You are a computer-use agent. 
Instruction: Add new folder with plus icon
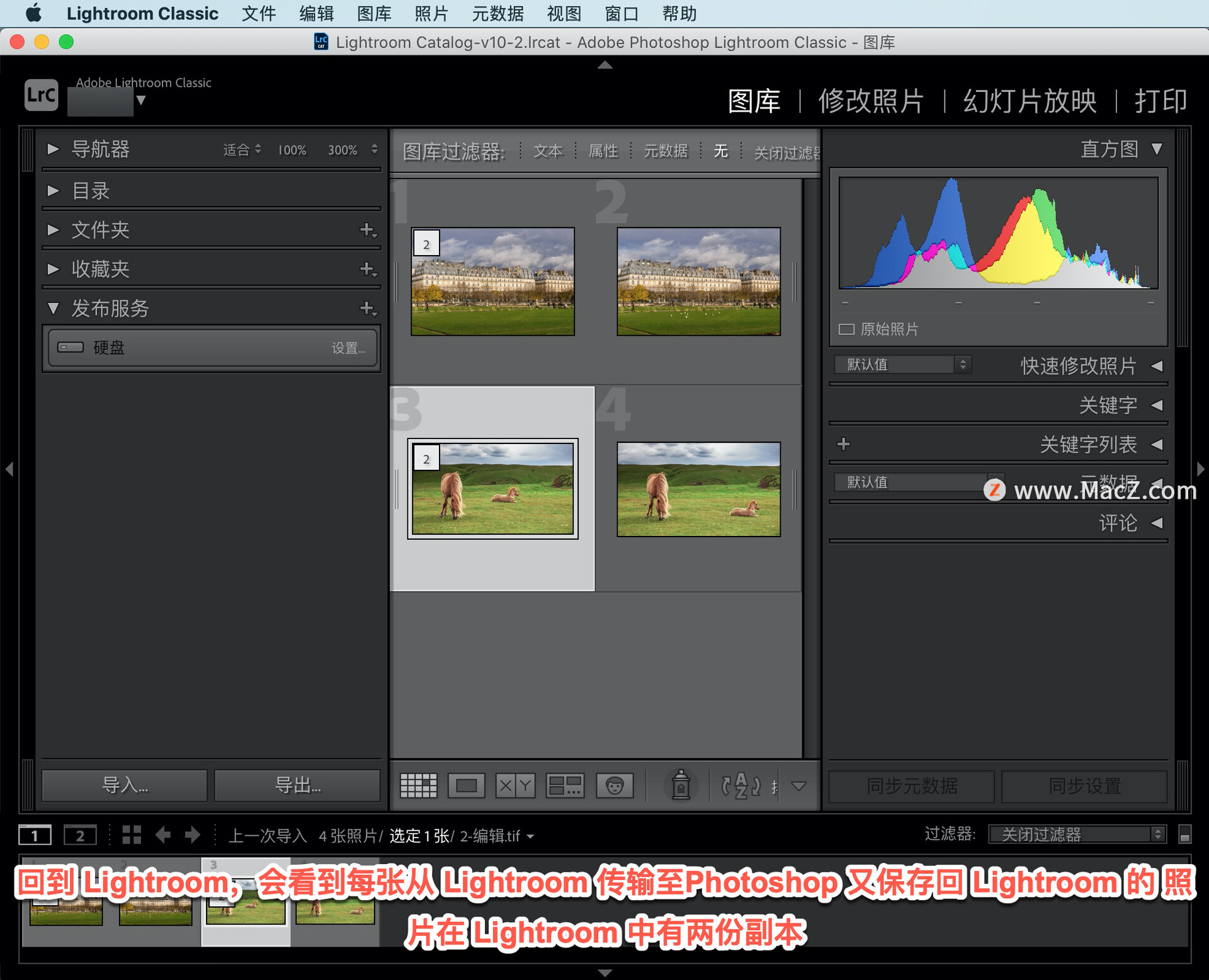[368, 230]
